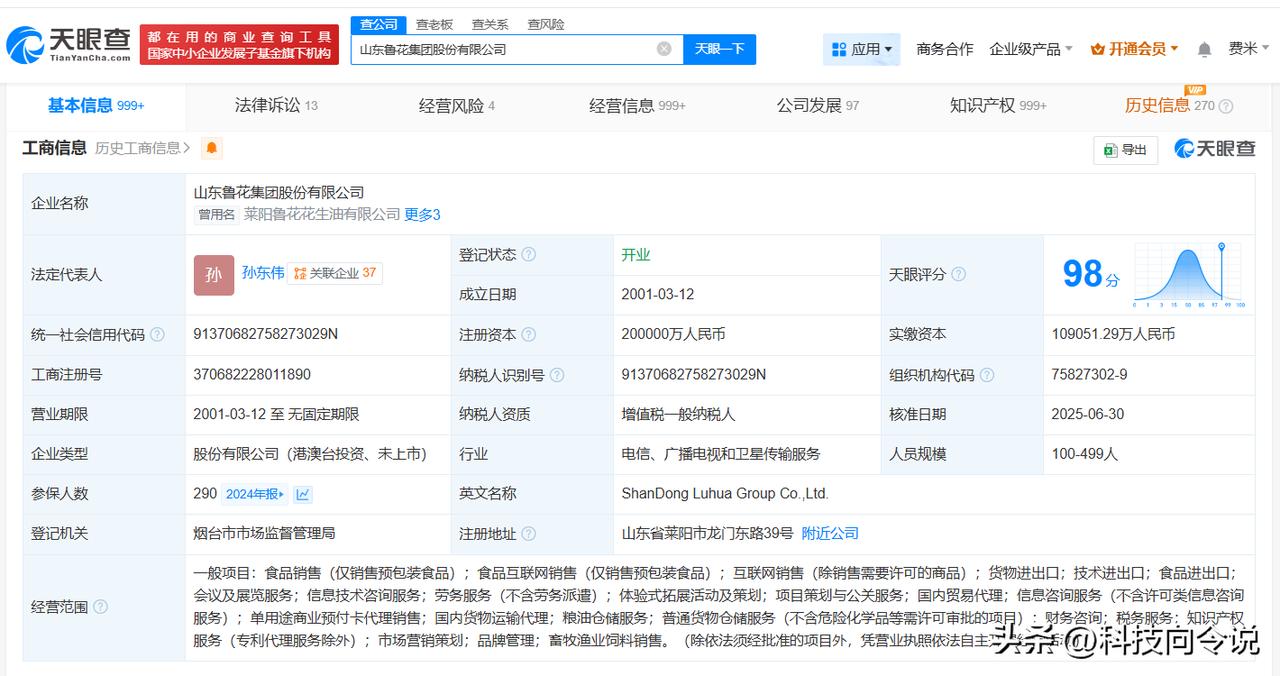Clear the search box with the X icon
This screenshot has width=1280, height=676.
tap(664, 49)
